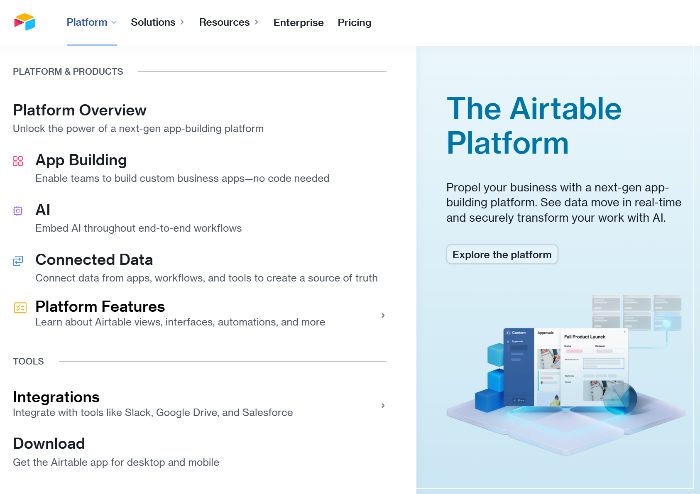Click the 'PLATFORM & PRODUCTS' section label
700x494 pixels.
pyautogui.click(x=68, y=72)
